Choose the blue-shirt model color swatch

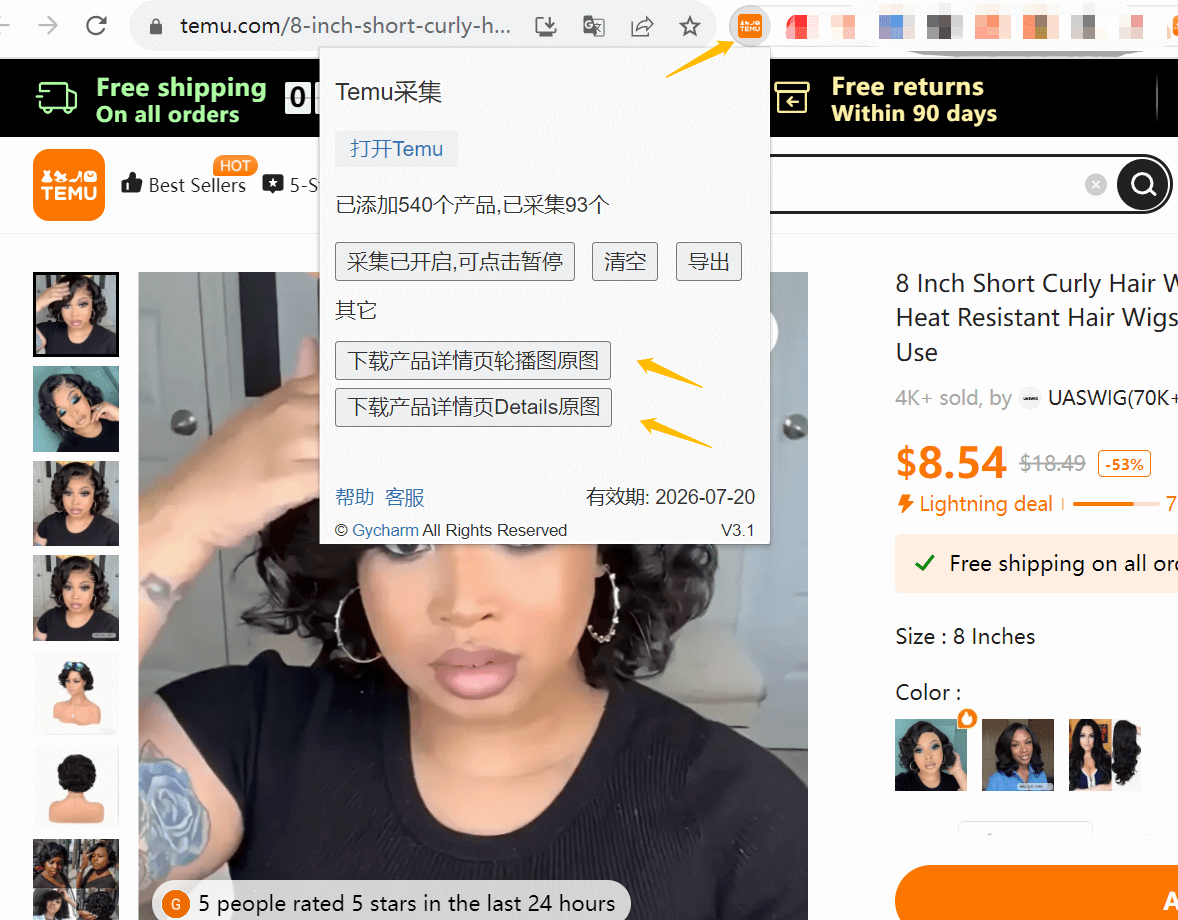pyautogui.click(x=1018, y=755)
